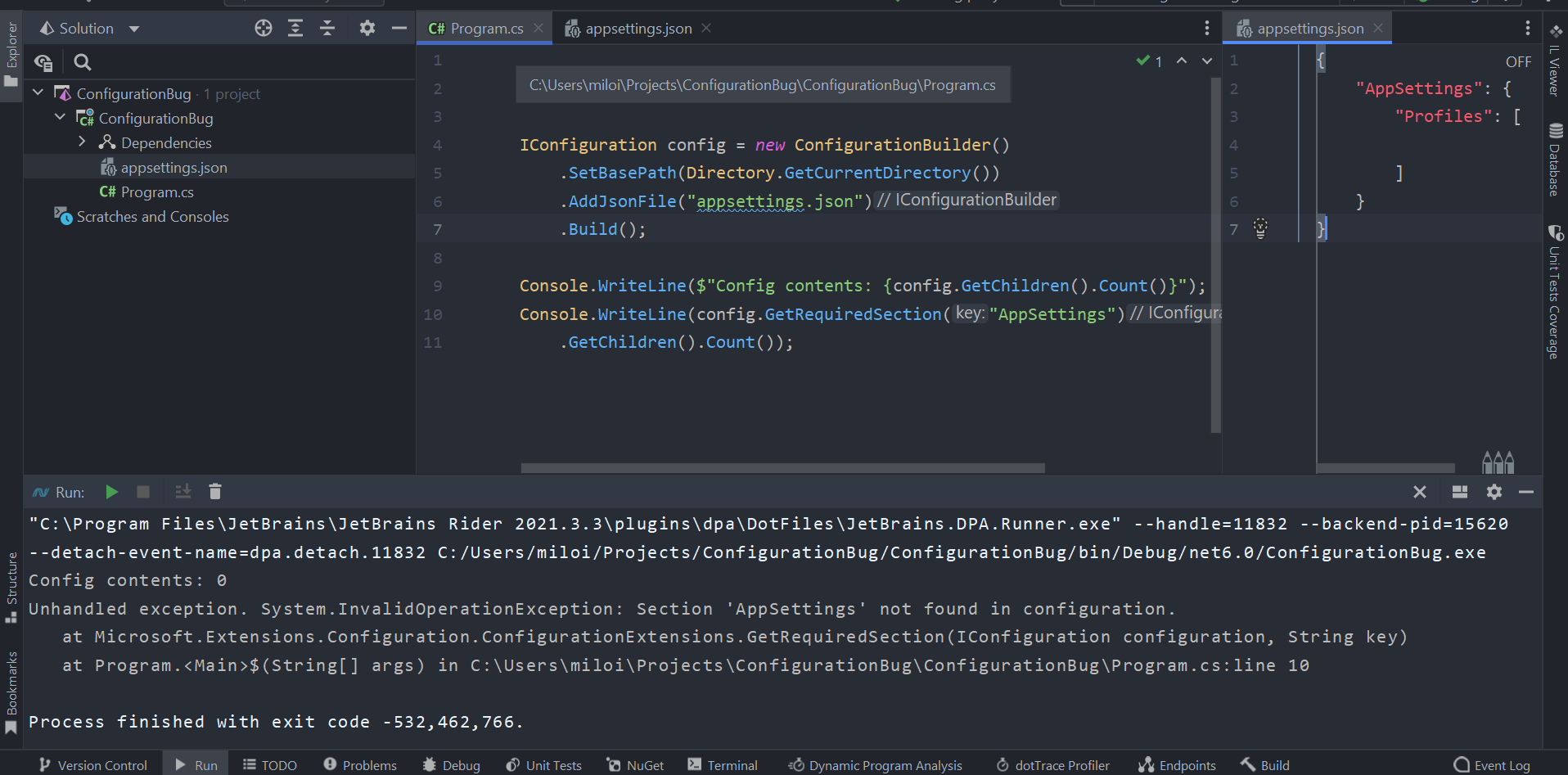
Task: Collapse the ConfigurationBug project node
Action: coord(59,117)
